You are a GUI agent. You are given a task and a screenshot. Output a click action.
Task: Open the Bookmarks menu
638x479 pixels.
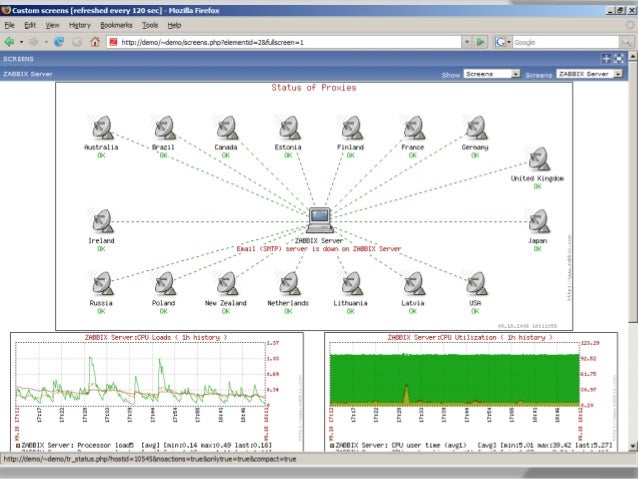click(x=116, y=25)
